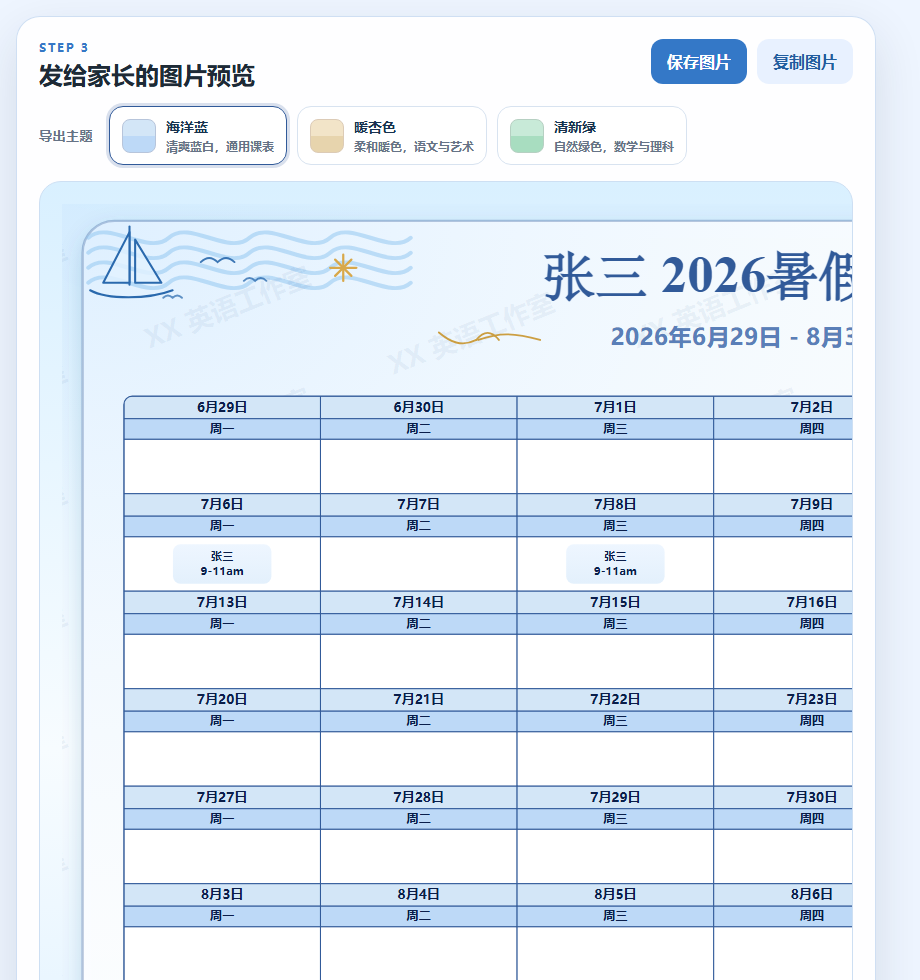Click the 7月13日 header cell

[222, 602]
